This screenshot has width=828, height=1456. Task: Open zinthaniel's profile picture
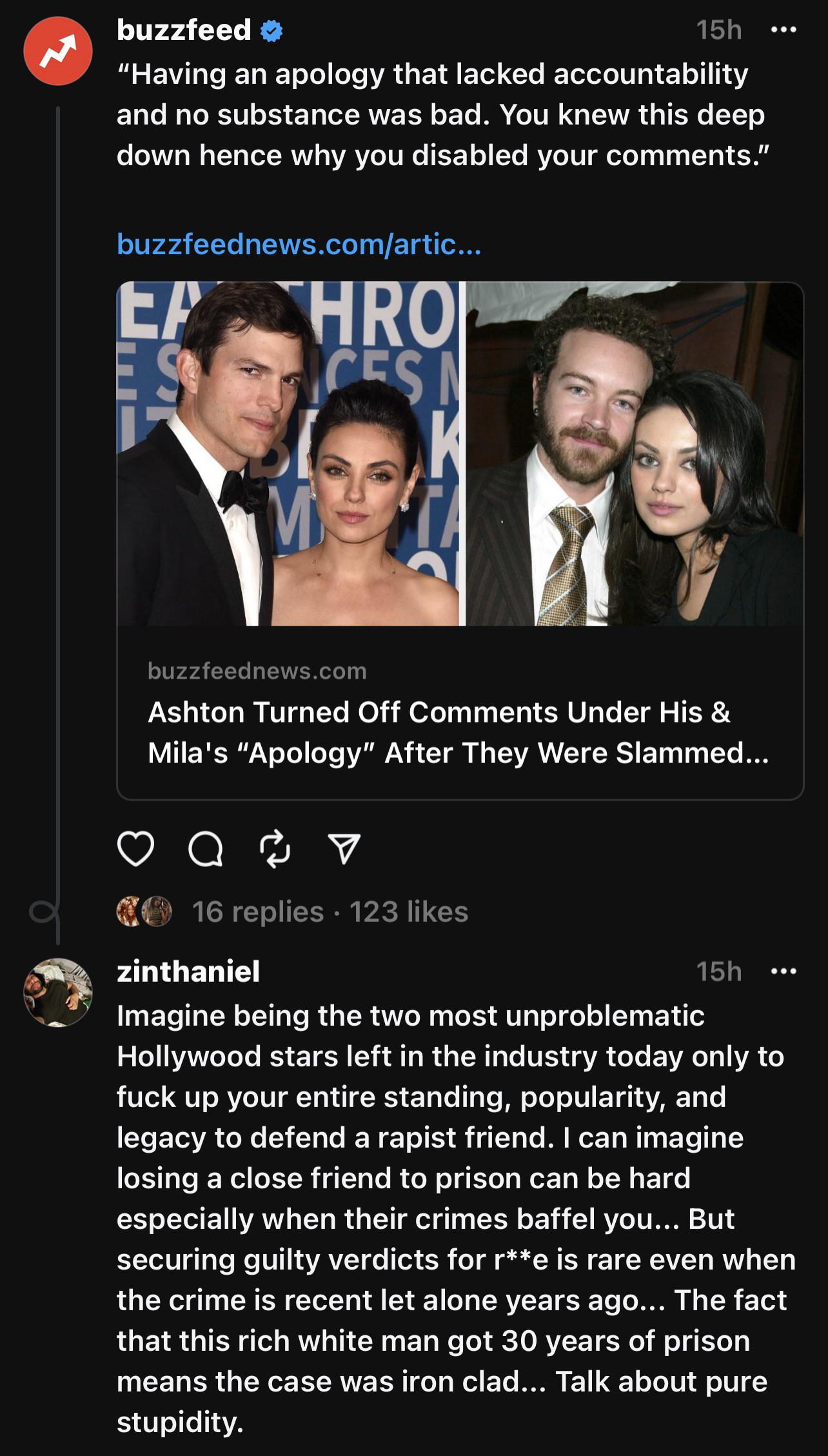(58, 992)
